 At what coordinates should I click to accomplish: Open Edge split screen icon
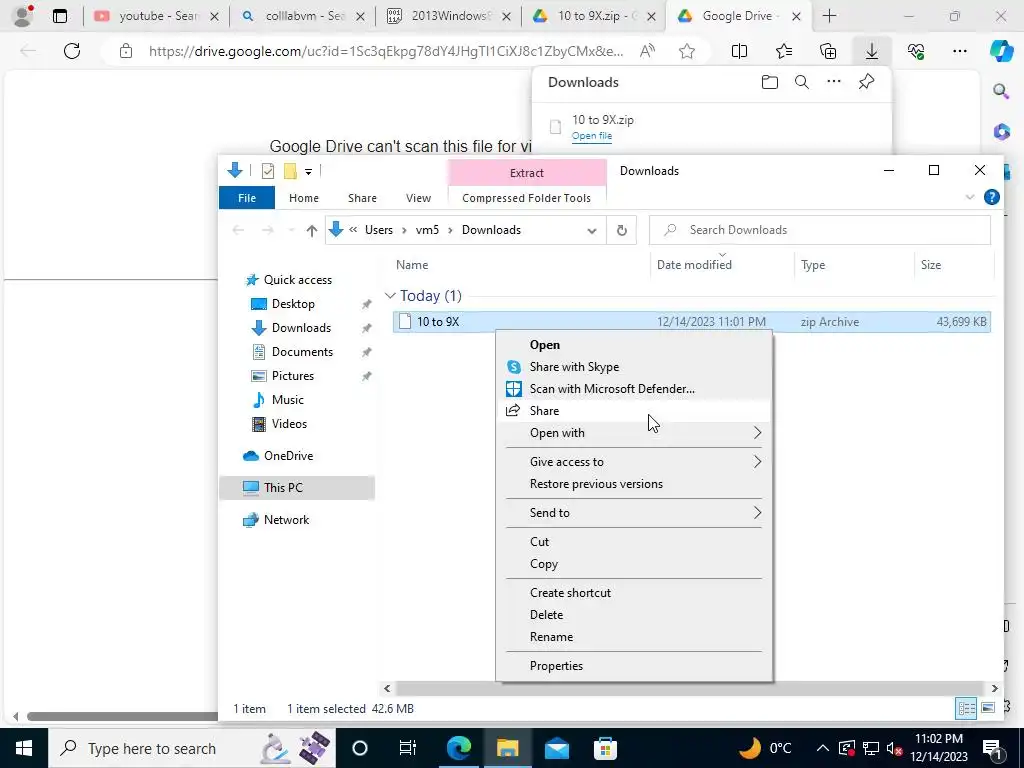coord(739,51)
